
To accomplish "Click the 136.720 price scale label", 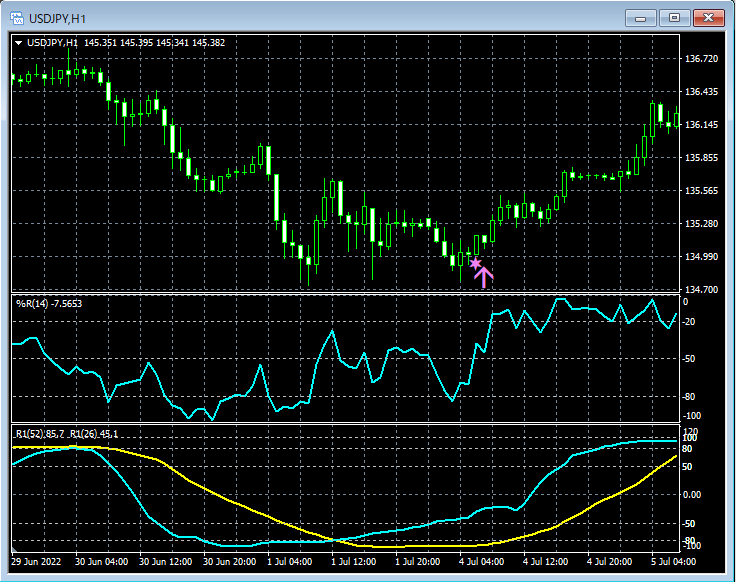I will (701, 59).
